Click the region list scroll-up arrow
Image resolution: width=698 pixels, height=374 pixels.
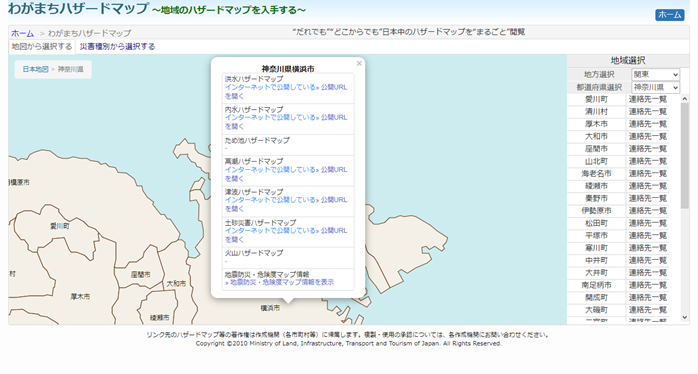coord(685,98)
